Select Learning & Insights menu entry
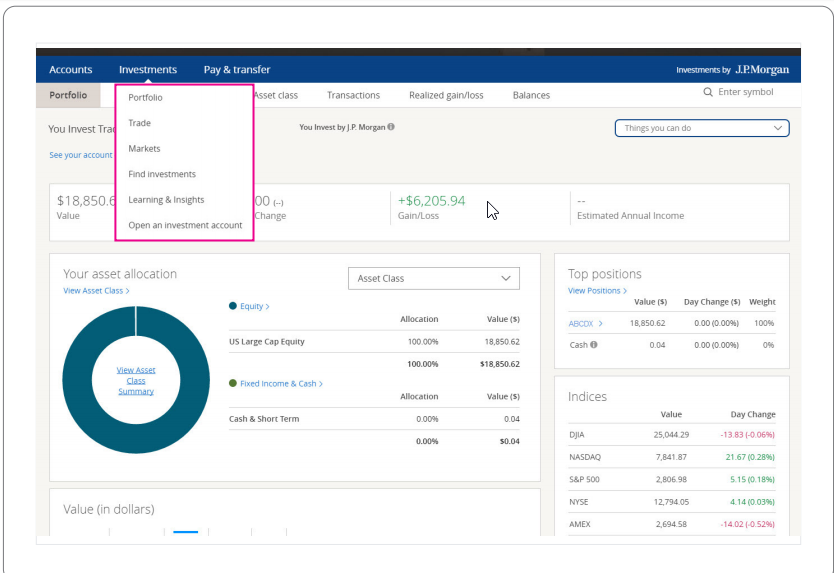 [166, 200]
